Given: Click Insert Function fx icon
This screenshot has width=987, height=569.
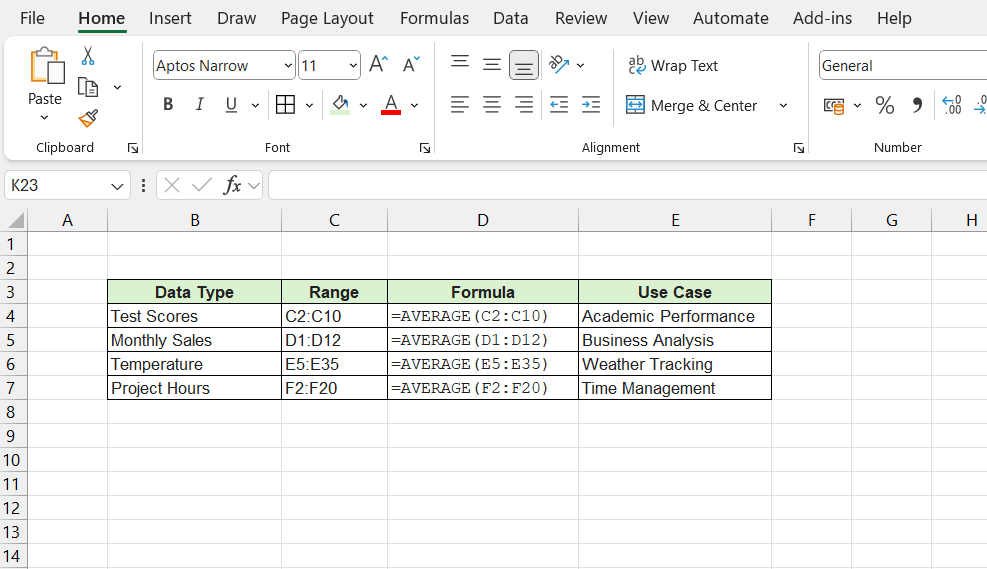Looking at the screenshot, I should click(232, 185).
